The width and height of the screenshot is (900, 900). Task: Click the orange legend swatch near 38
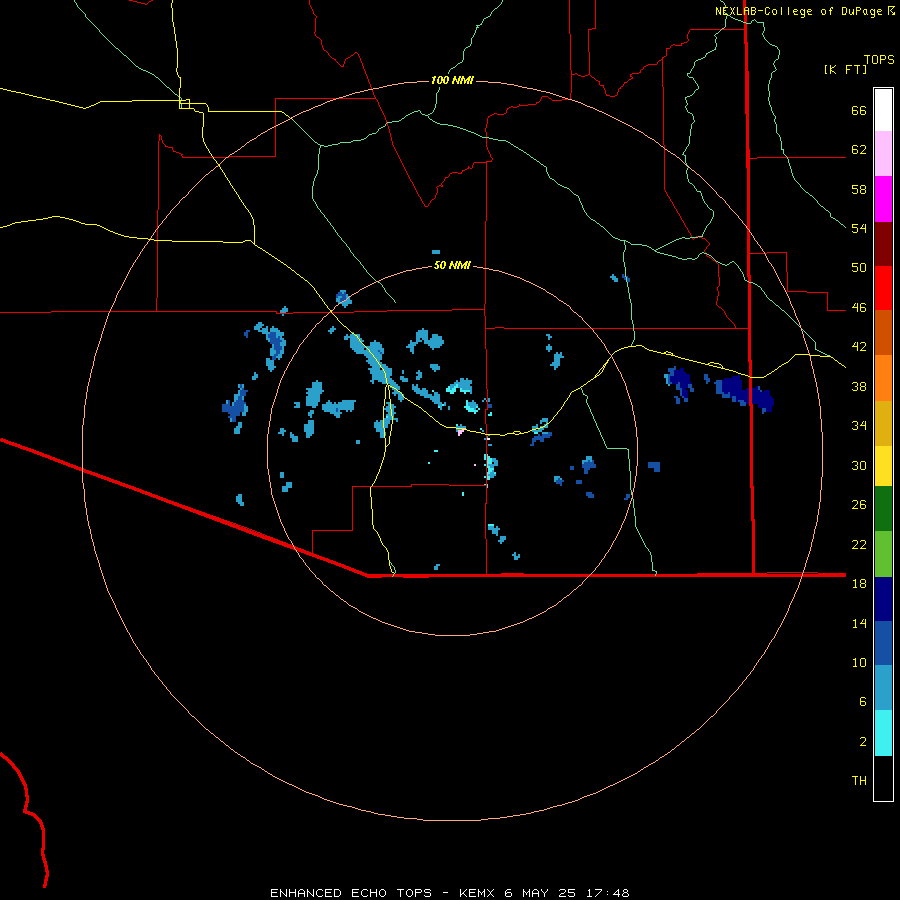pos(883,378)
